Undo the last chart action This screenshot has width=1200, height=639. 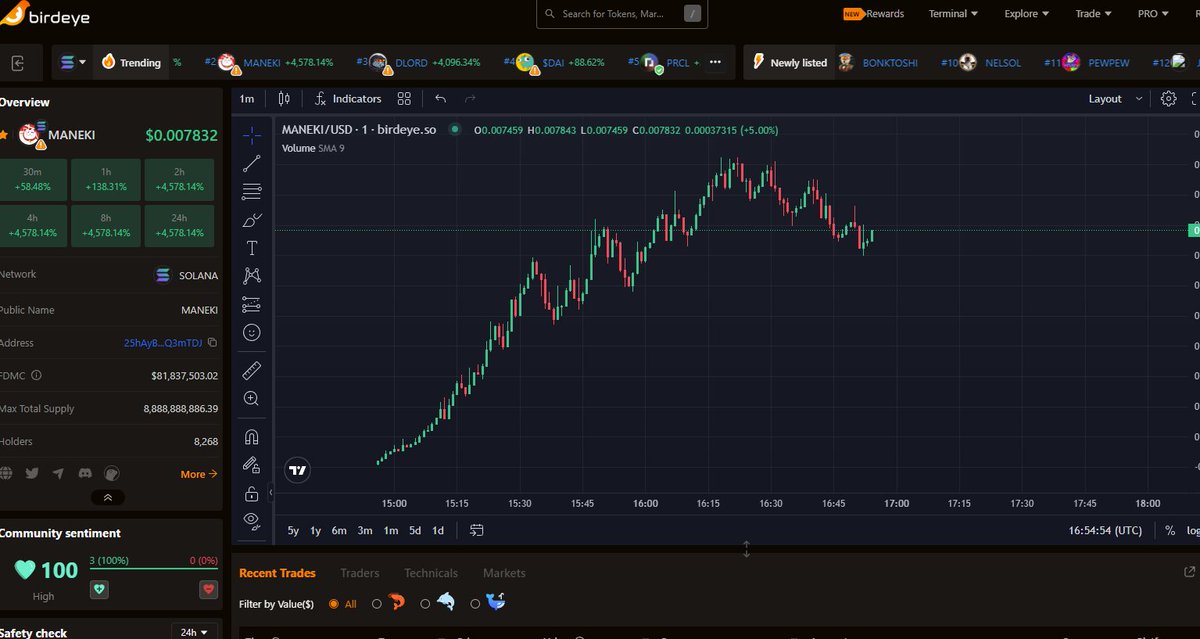(x=441, y=98)
